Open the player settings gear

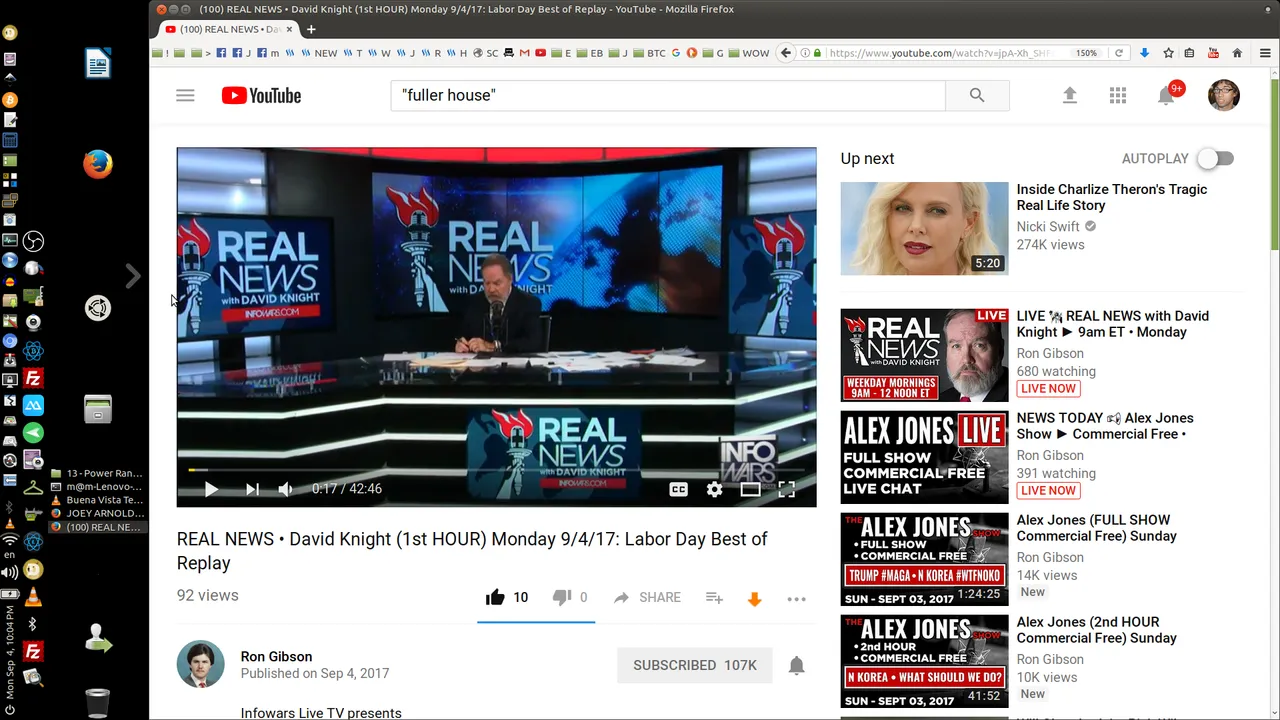click(714, 489)
